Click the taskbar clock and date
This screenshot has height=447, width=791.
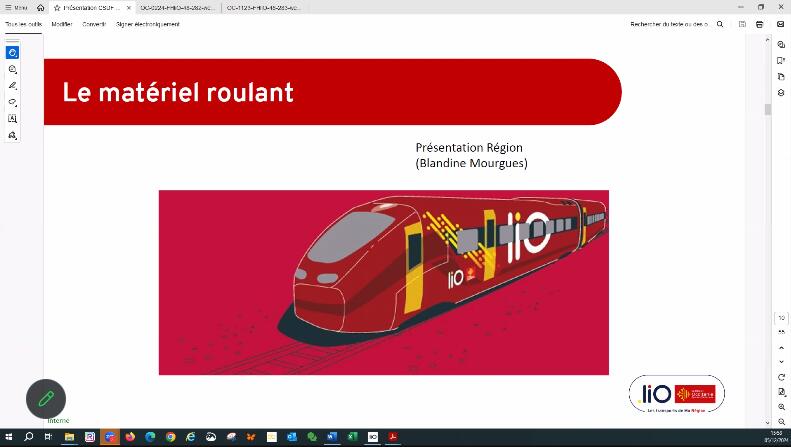pos(776,437)
